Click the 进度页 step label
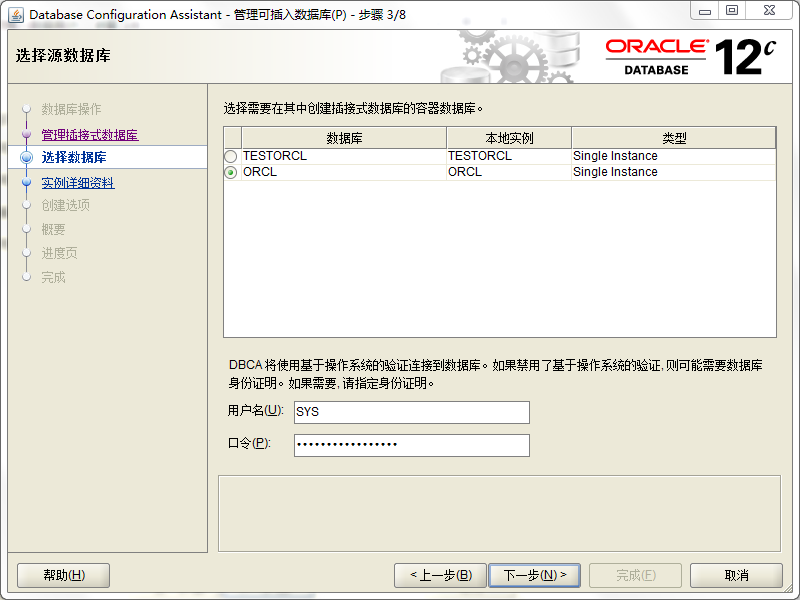This screenshot has width=800, height=600. [60, 253]
